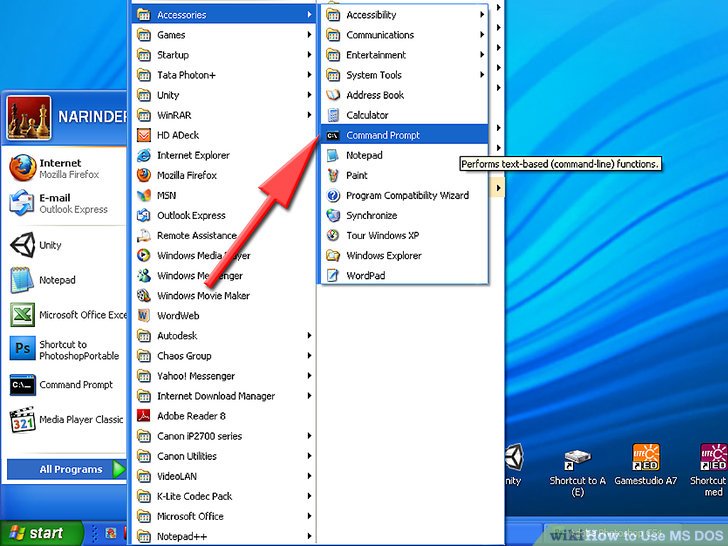Click the Windows Explorer icon
The width and height of the screenshot is (728, 546).
pyautogui.click(x=333, y=255)
